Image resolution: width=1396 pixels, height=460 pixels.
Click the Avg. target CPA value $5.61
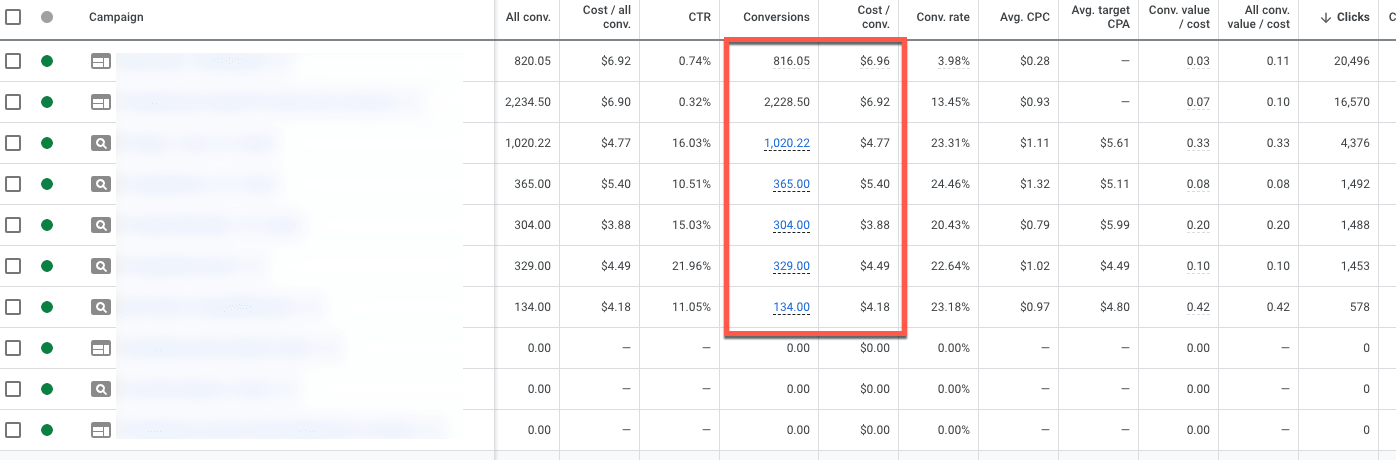tap(1113, 143)
